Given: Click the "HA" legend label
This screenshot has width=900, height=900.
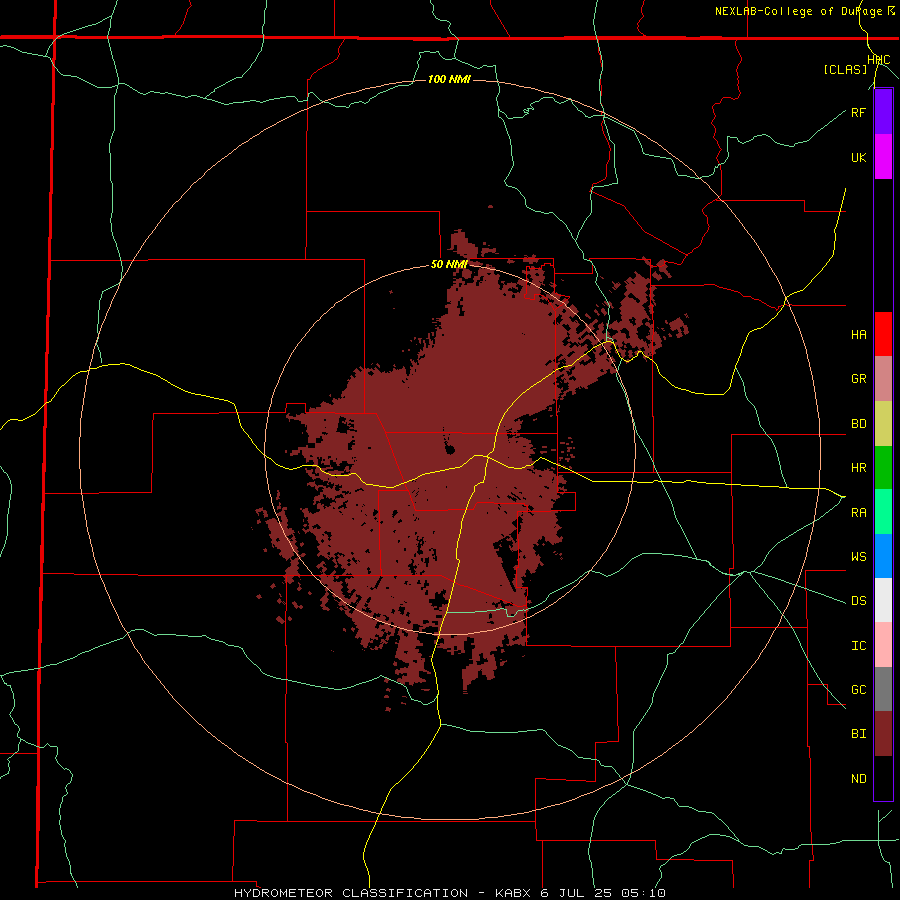Looking at the screenshot, I should (x=858, y=335).
